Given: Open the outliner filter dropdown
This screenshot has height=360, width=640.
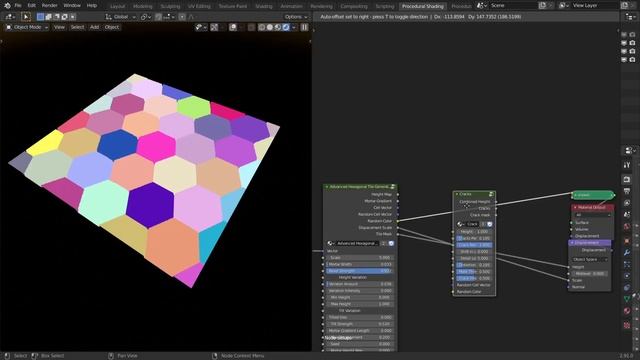Looking at the screenshot, I should [x=631, y=17].
